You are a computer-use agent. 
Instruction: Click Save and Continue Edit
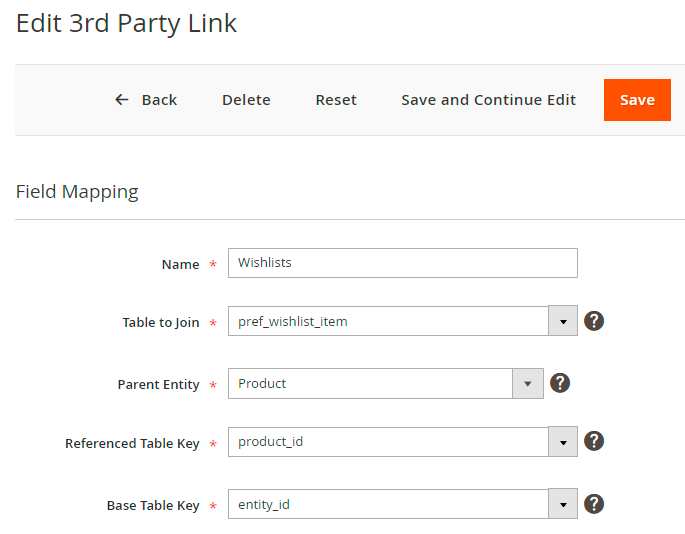tap(488, 100)
